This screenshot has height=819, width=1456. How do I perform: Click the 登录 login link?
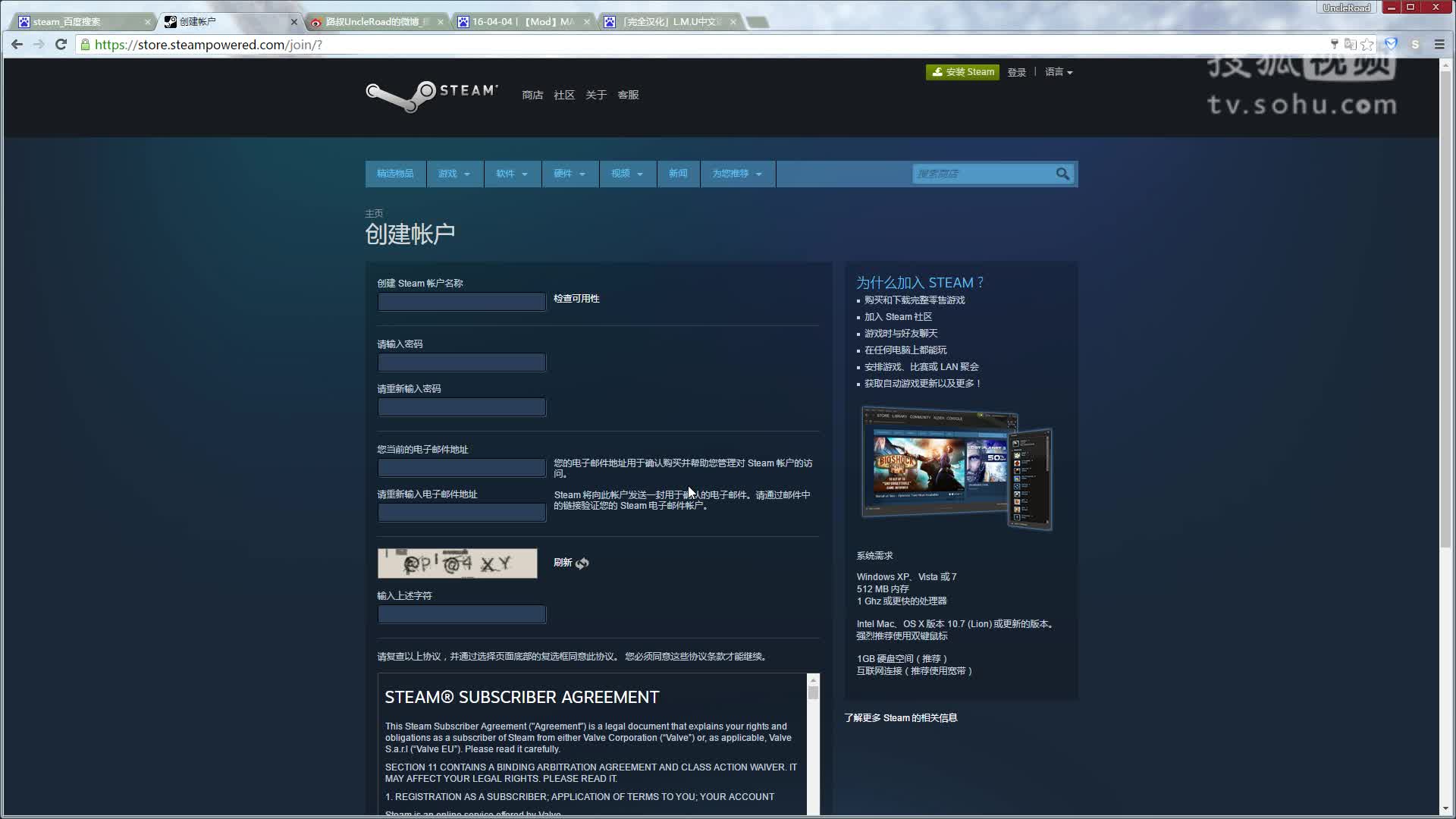[1016, 72]
